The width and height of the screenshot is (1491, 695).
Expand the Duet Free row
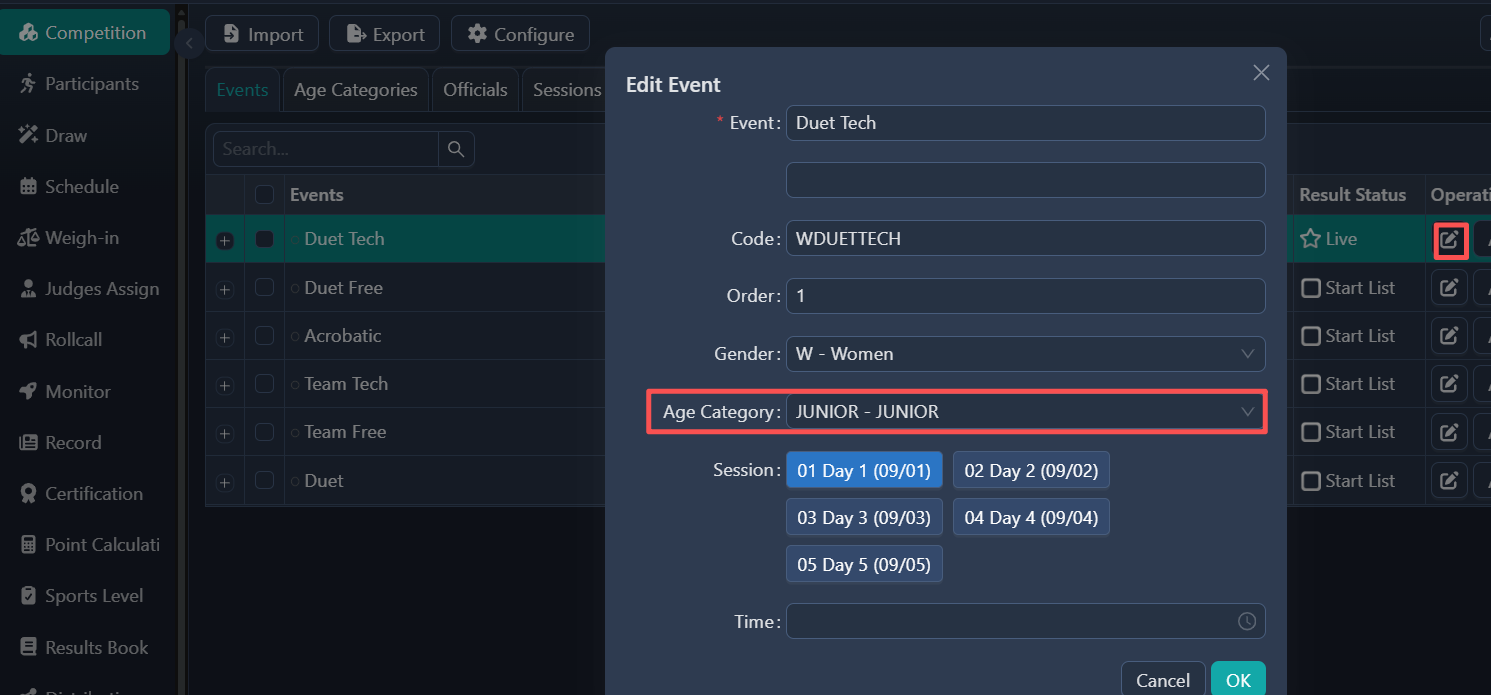(x=225, y=289)
